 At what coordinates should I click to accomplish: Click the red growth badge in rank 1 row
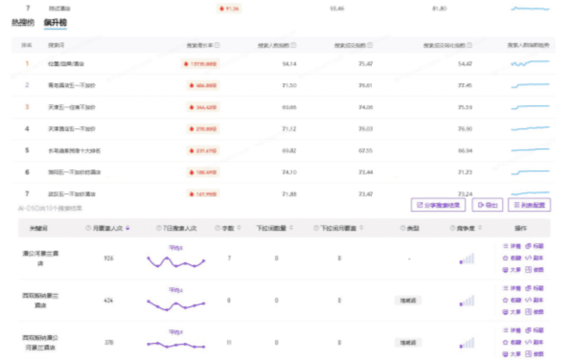coord(200,64)
